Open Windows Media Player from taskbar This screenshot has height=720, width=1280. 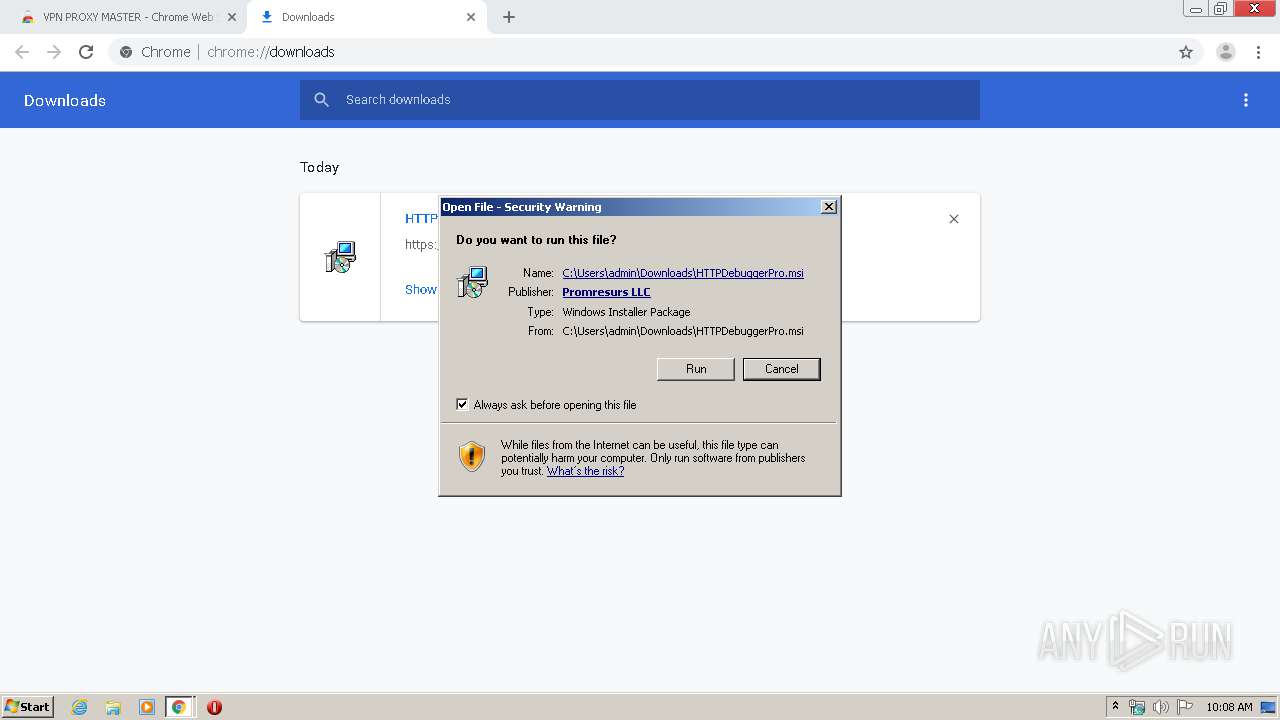147,707
